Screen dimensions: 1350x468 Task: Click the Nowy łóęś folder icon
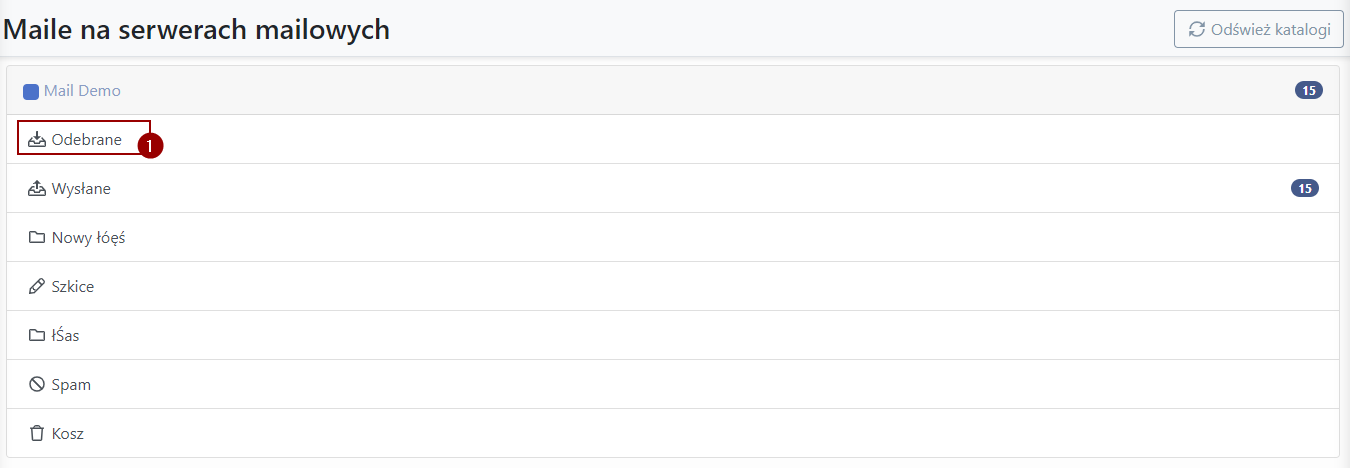click(37, 238)
